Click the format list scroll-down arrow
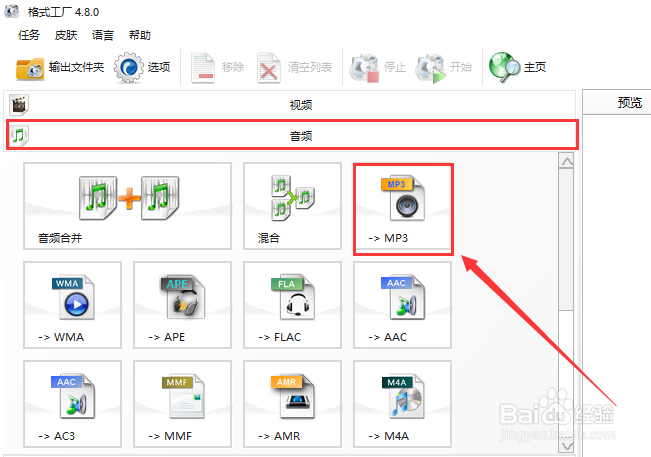651x457 pixels. pos(567,447)
